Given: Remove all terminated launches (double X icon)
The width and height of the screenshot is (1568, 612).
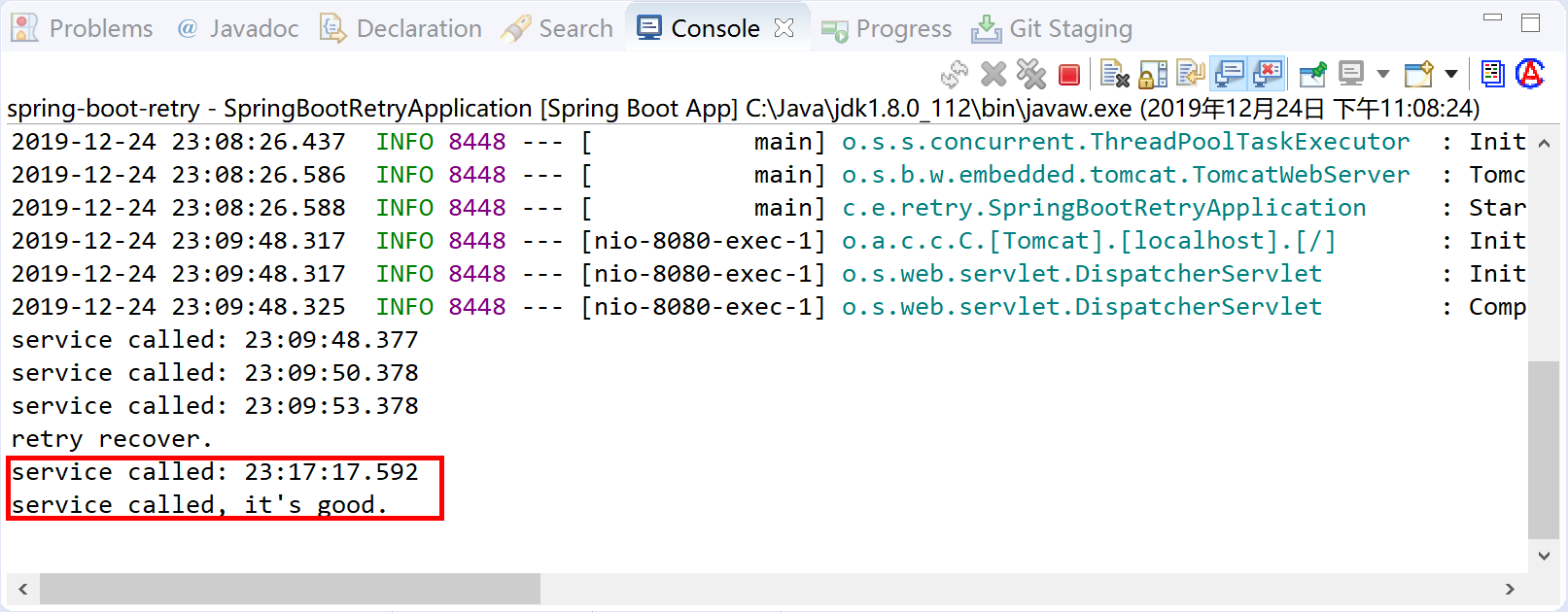Looking at the screenshot, I should (x=1030, y=74).
